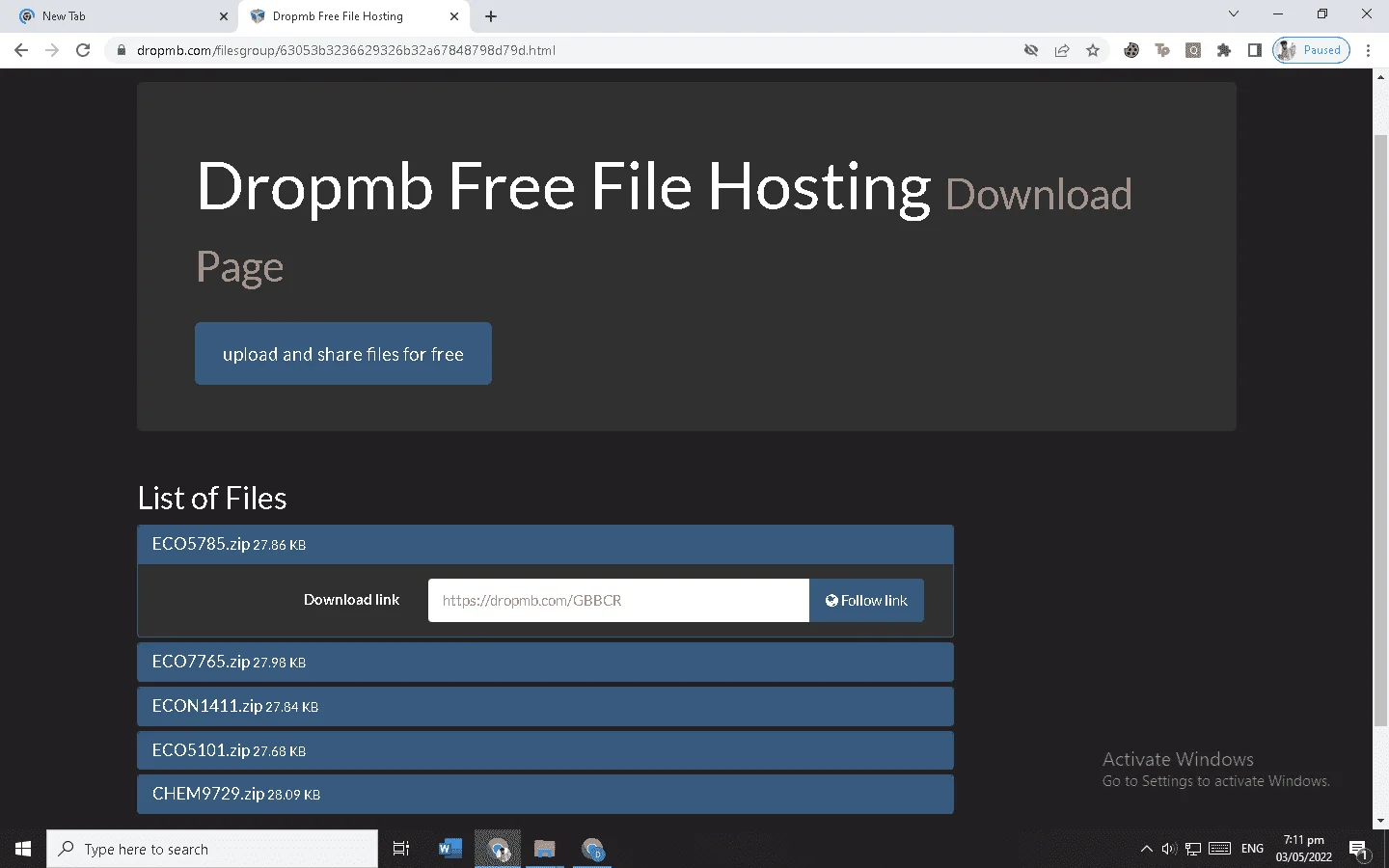Open the active Chrome taskbar icon
Screen dimensions: 1389x868
pyautogui.click(x=498, y=849)
